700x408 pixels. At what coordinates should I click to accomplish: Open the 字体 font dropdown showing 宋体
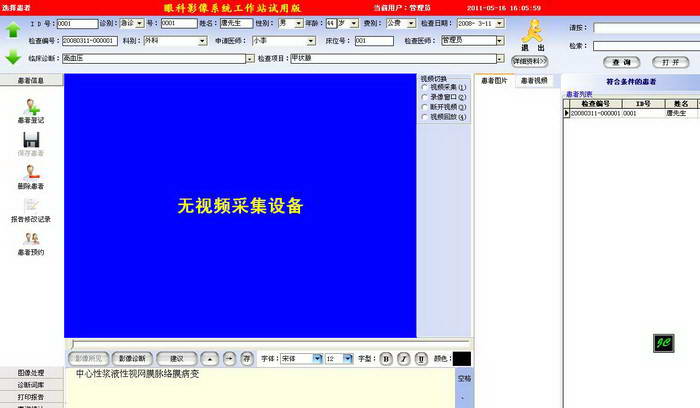click(317, 358)
